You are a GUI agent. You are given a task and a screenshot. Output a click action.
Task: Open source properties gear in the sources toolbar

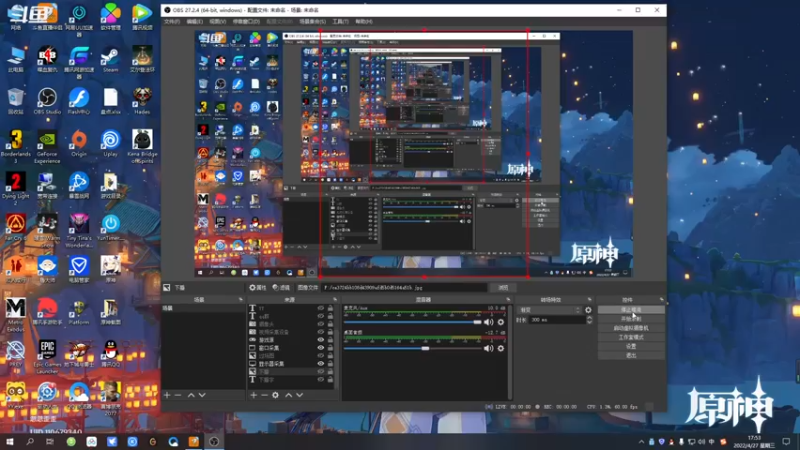[276, 395]
